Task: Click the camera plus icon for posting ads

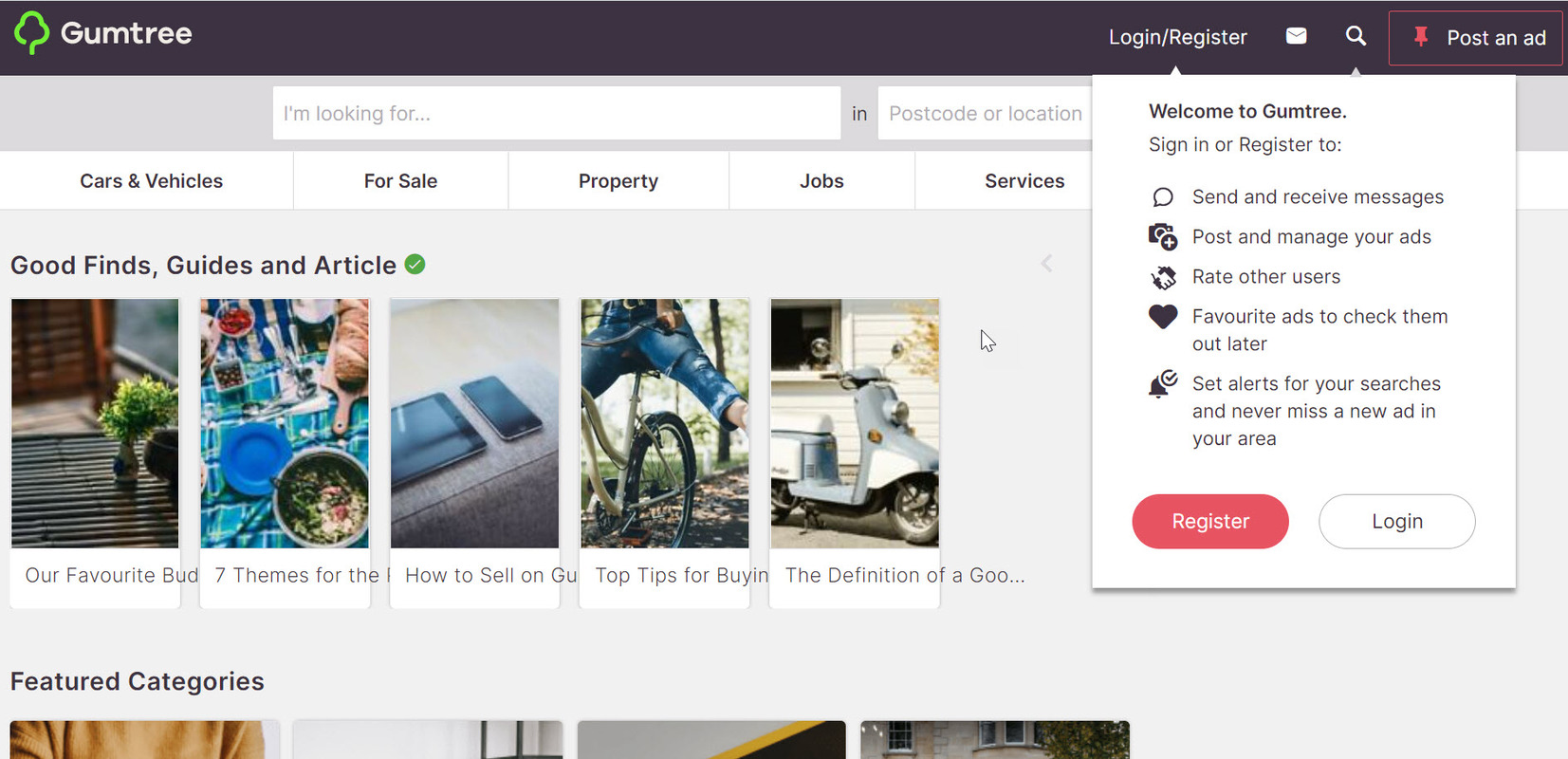Action: point(1163,236)
